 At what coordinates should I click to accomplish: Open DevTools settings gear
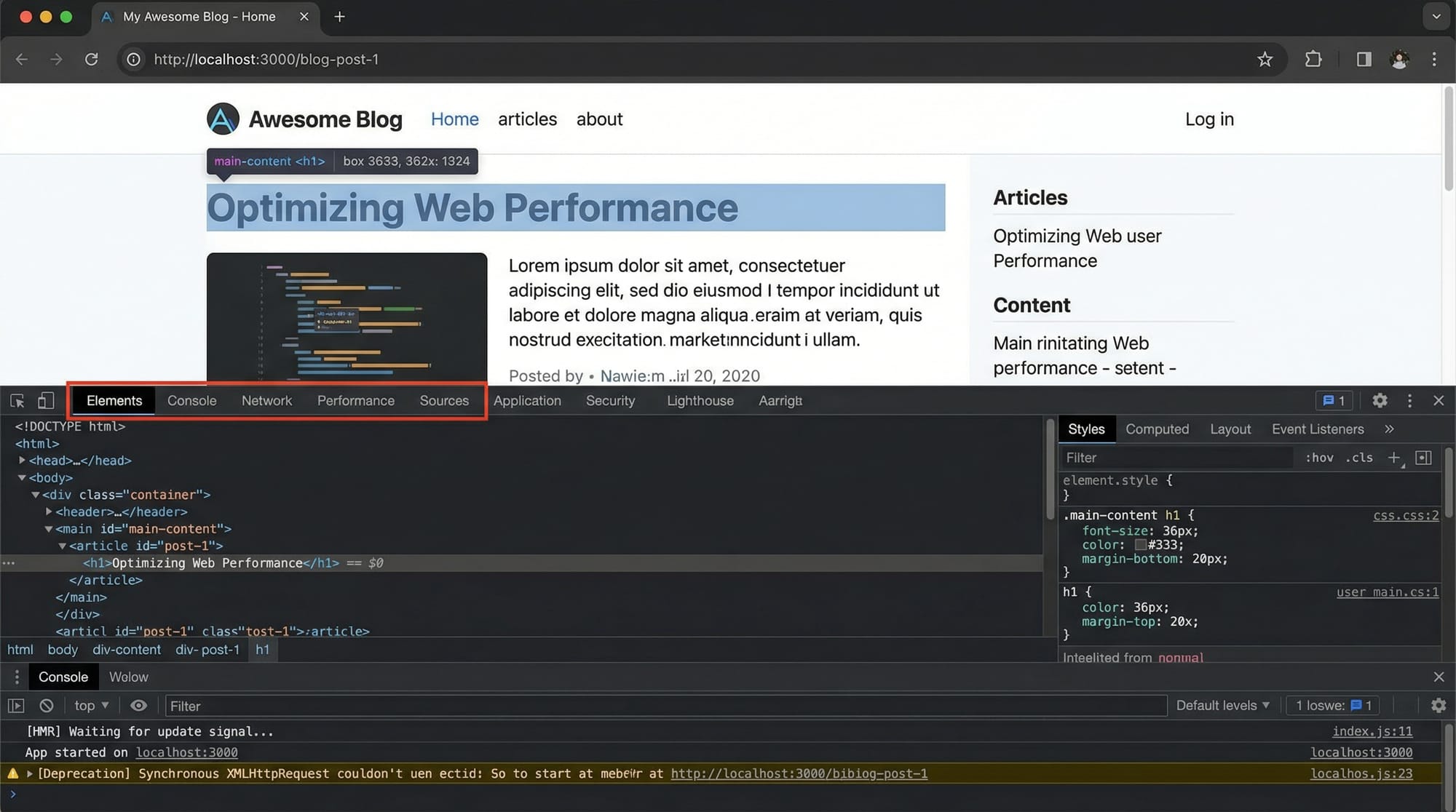tap(1380, 400)
